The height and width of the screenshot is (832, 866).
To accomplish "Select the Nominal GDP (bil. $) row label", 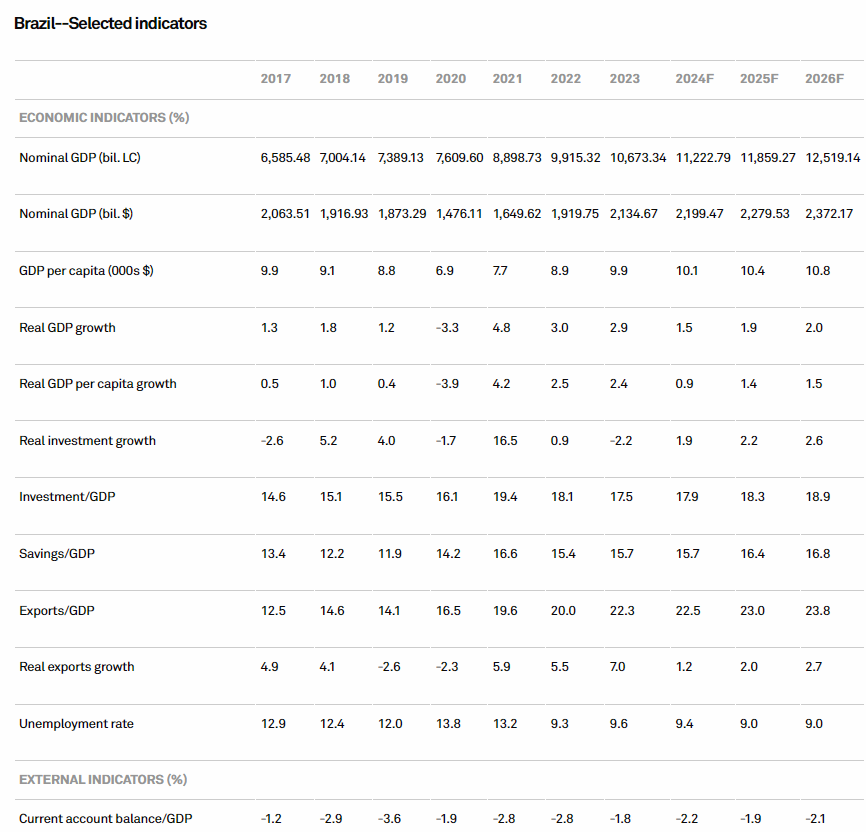I will pos(76,214).
